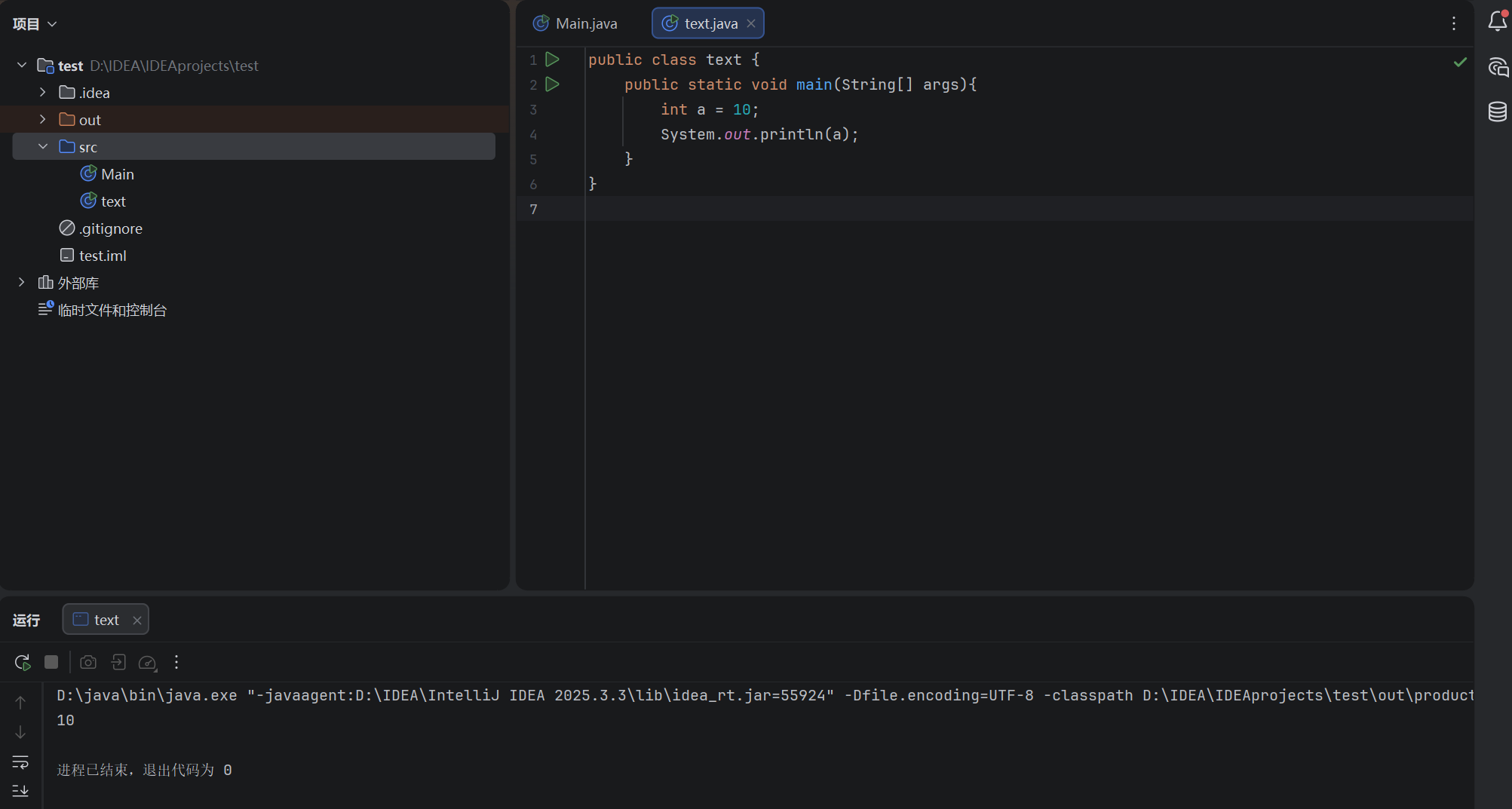
Task: Click line number 3 in gutter
Action: (x=533, y=110)
